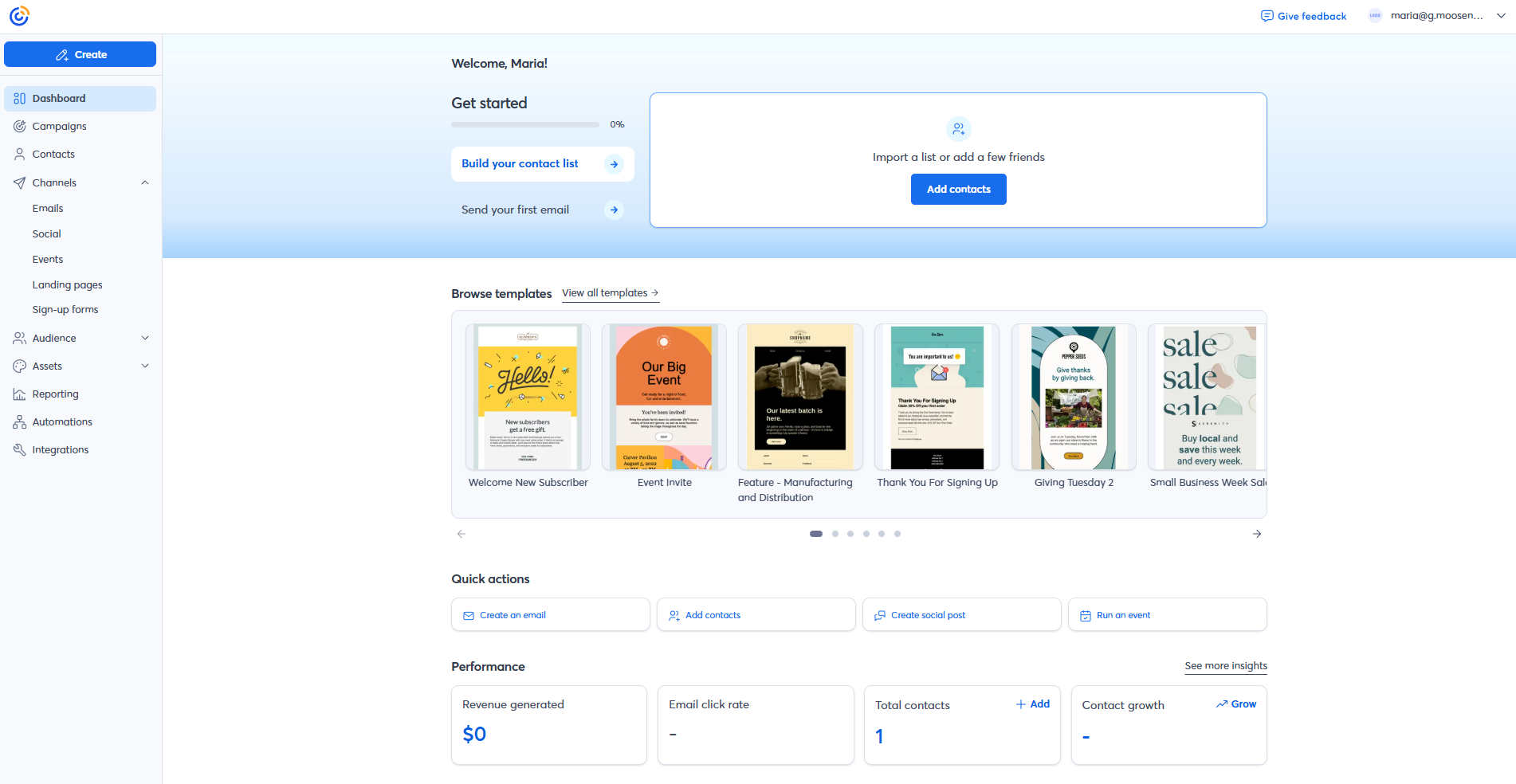Viewport: 1516px width, 784px height.
Task: Open the Campaigns section
Action: pos(59,126)
